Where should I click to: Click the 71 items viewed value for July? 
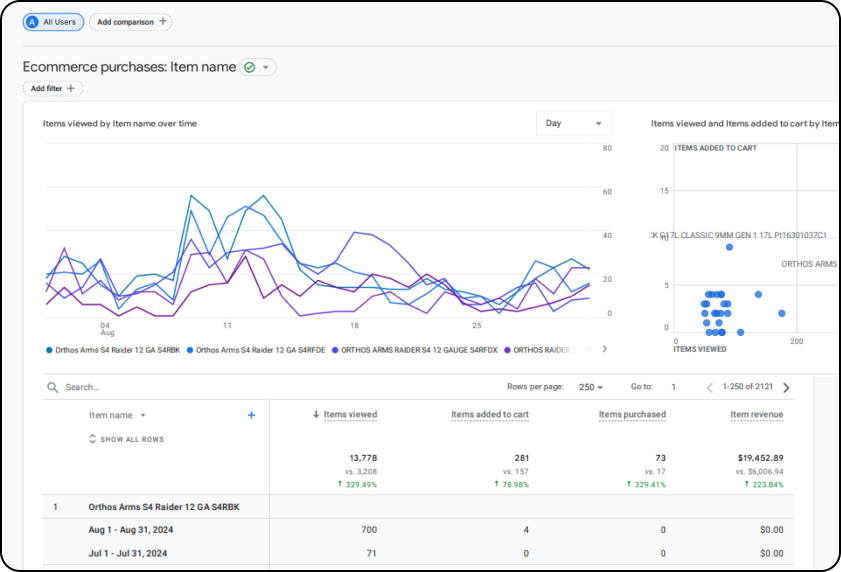pos(371,553)
